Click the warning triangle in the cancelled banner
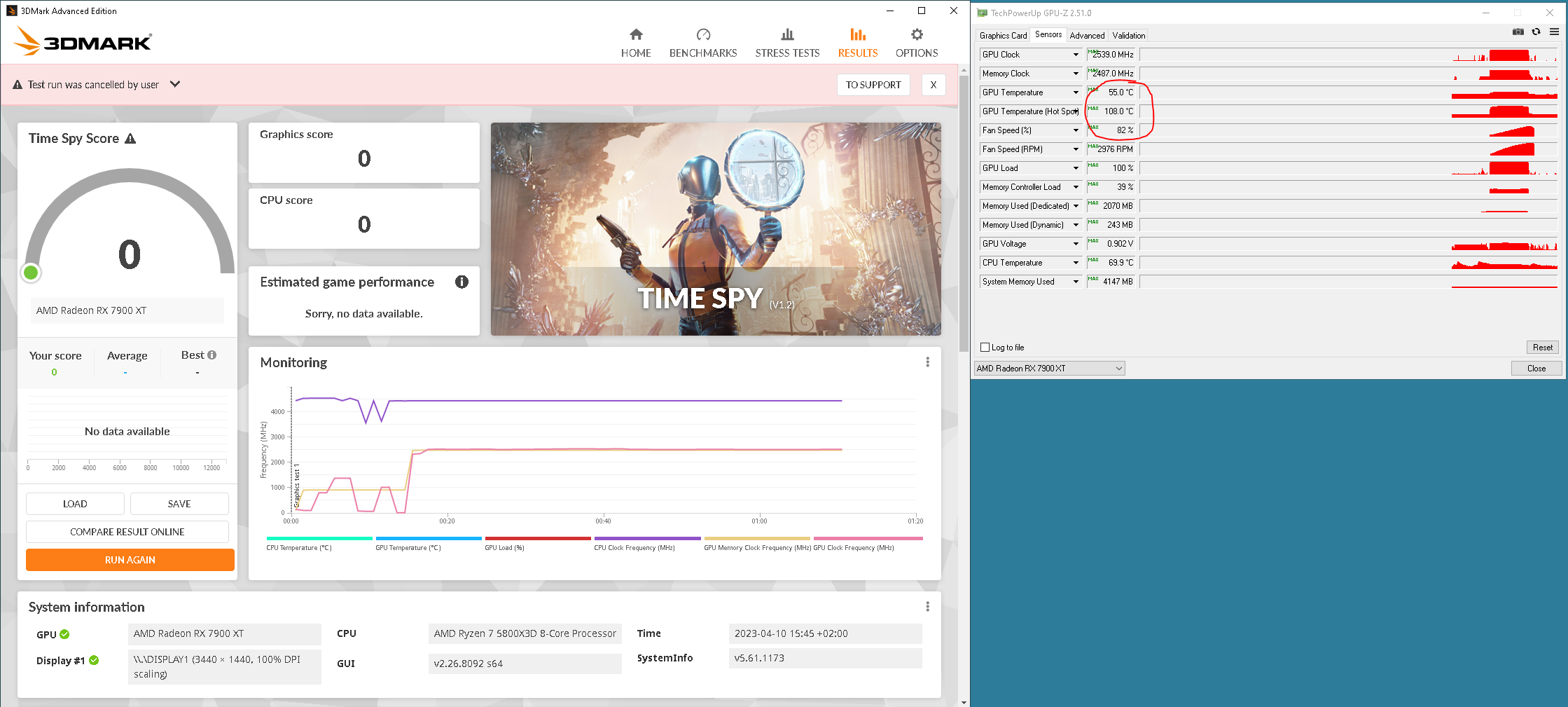This screenshot has width=1568, height=707. click(x=18, y=85)
